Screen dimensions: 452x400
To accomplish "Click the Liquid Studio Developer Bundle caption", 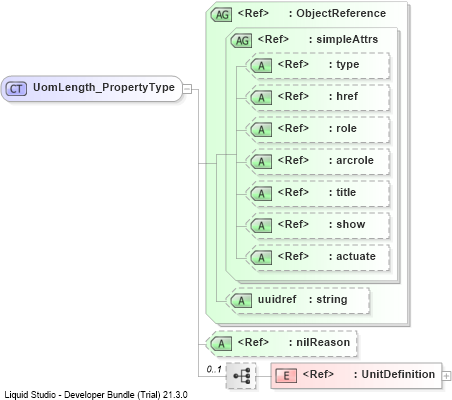I will click(x=96, y=395).
